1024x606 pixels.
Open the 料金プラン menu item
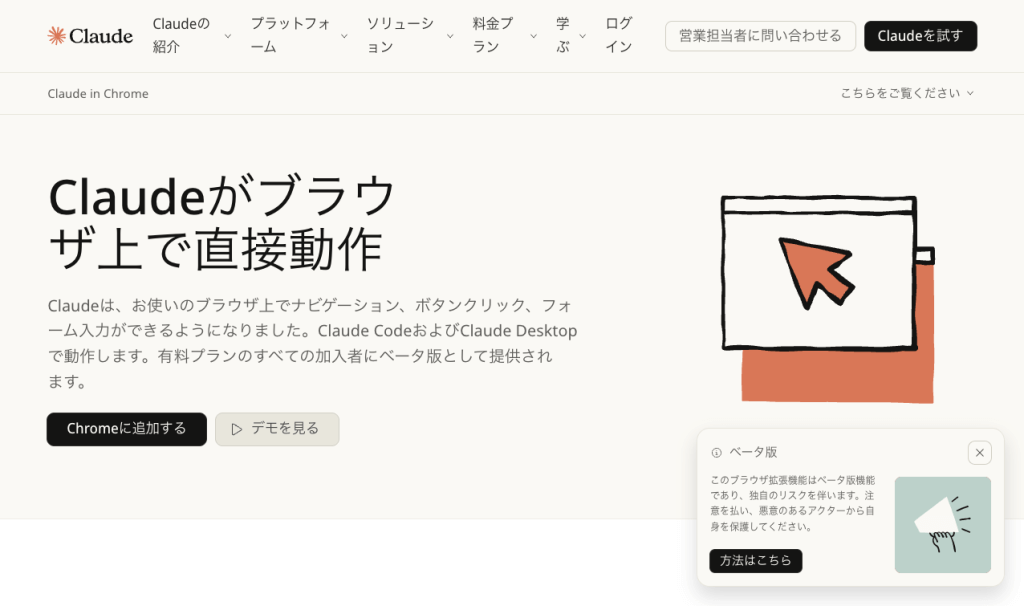[494, 35]
